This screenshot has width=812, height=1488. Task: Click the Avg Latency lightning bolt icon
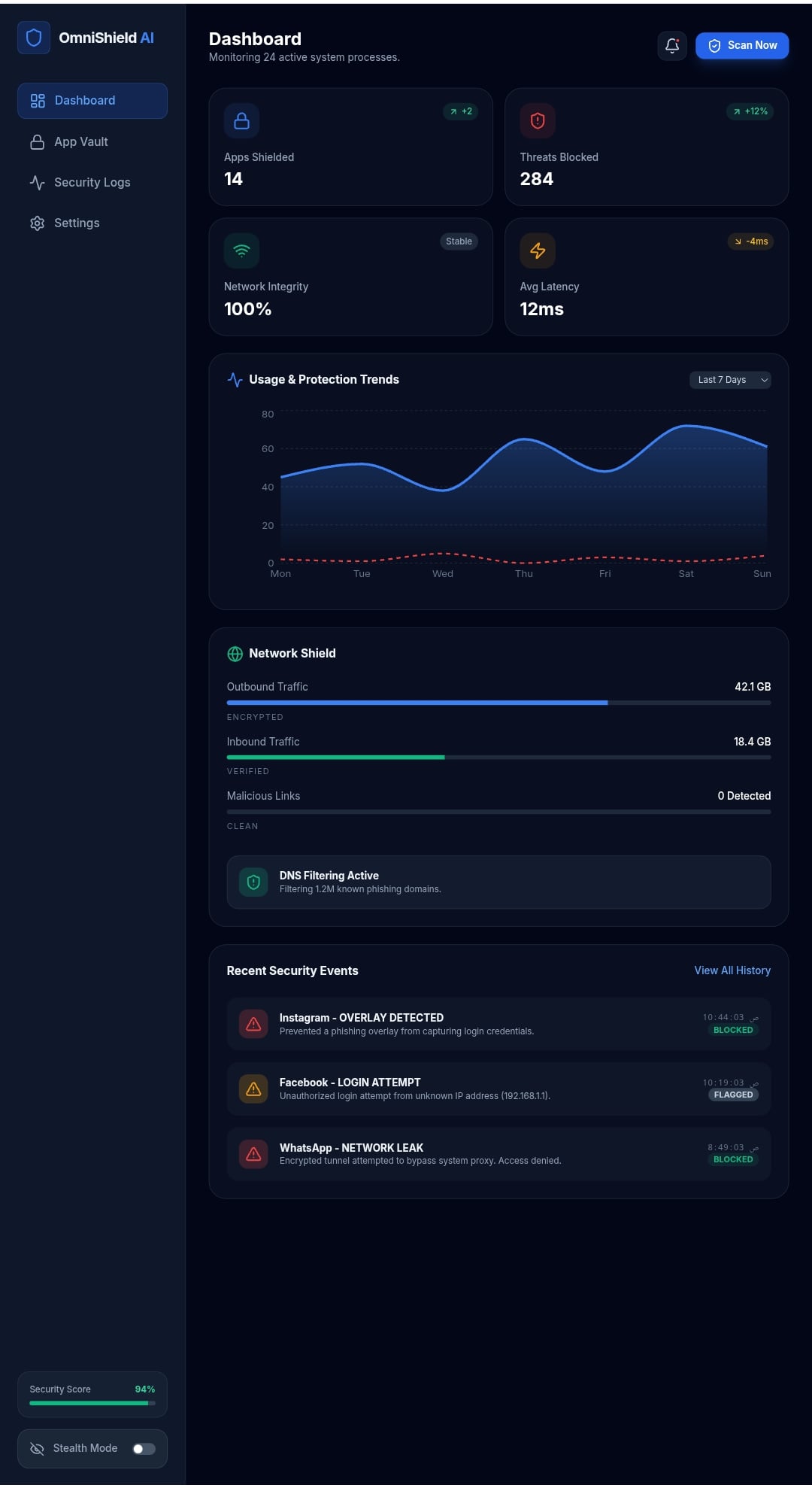(538, 251)
